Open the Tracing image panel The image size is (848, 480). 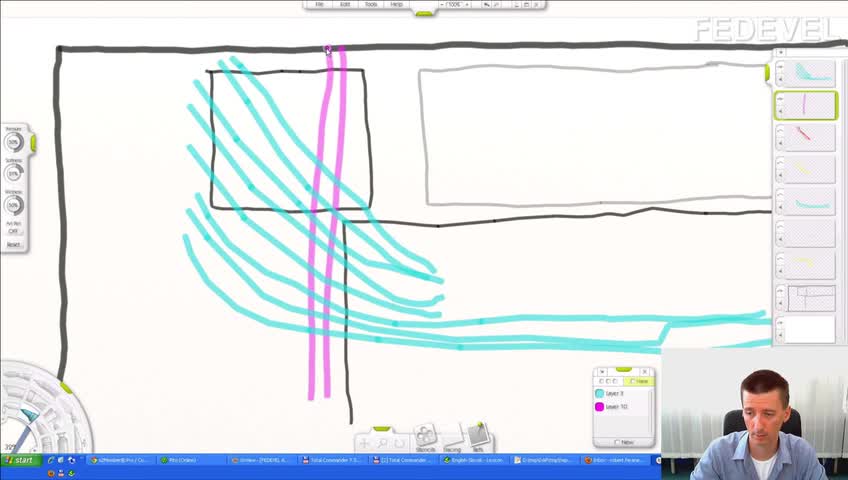[452, 438]
